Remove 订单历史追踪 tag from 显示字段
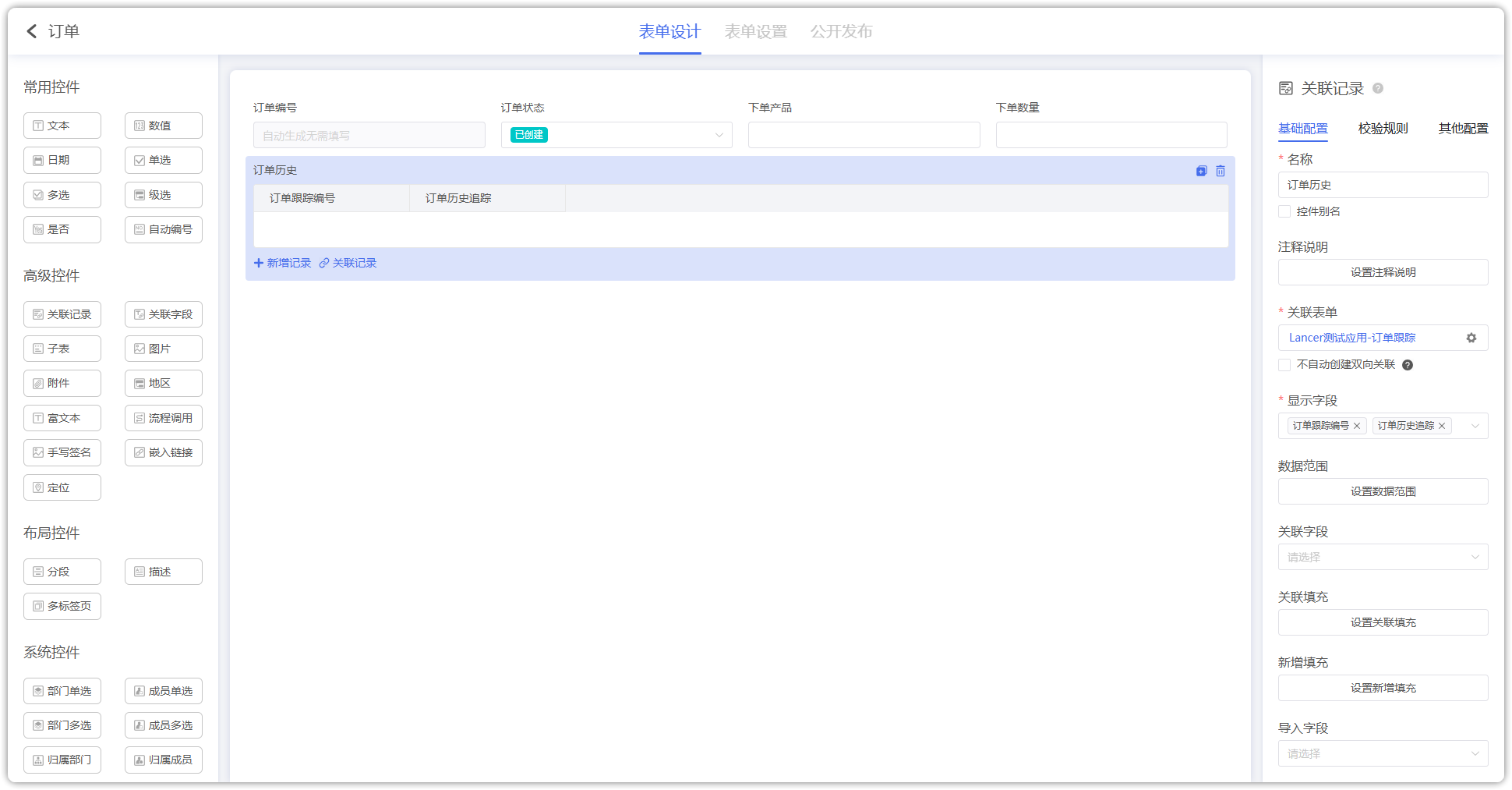This screenshot has width=1512, height=790. pyautogui.click(x=1442, y=426)
